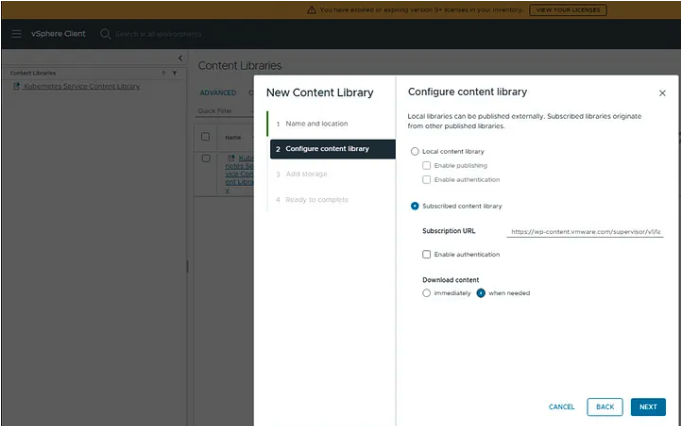Select Configure content library step
The width and height of the screenshot is (682, 426).
[326, 149]
